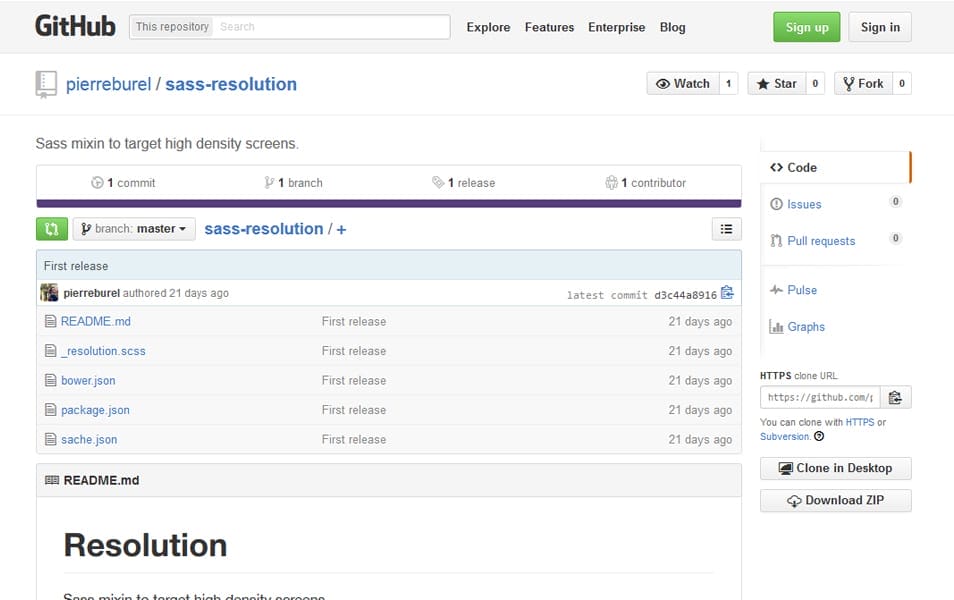
Task: Copy the latest commit hash d3c44a8916
Action: 727,292
